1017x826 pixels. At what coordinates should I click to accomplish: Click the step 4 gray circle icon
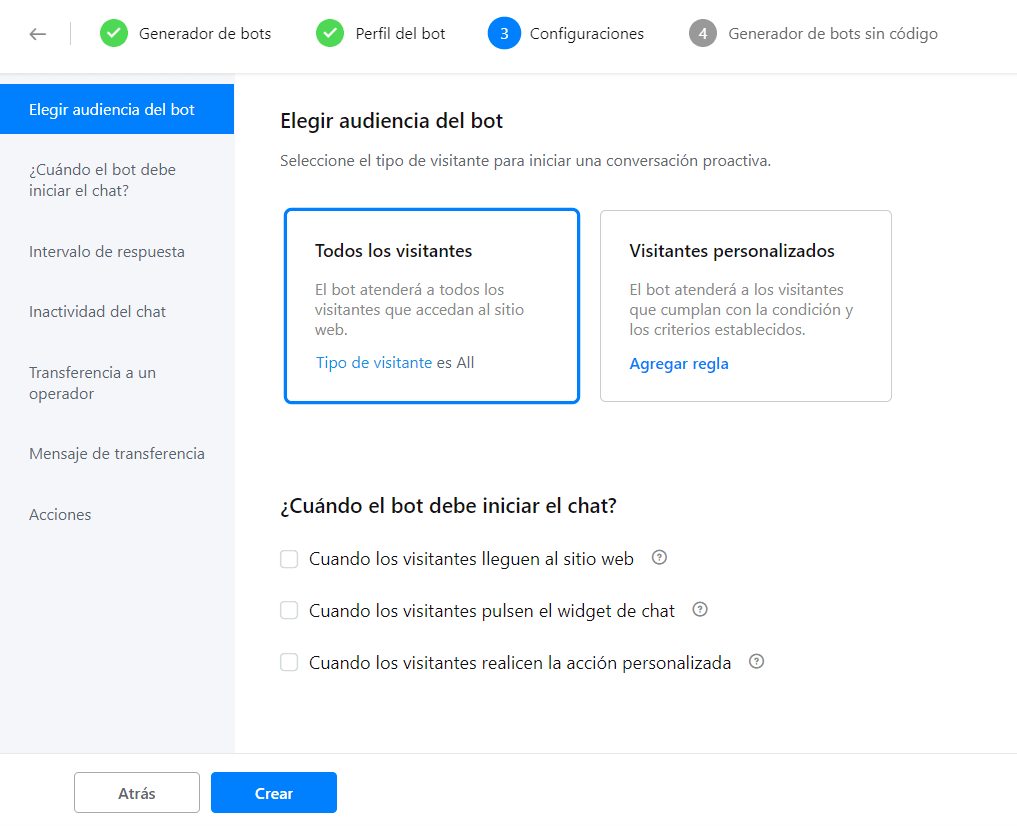703,33
